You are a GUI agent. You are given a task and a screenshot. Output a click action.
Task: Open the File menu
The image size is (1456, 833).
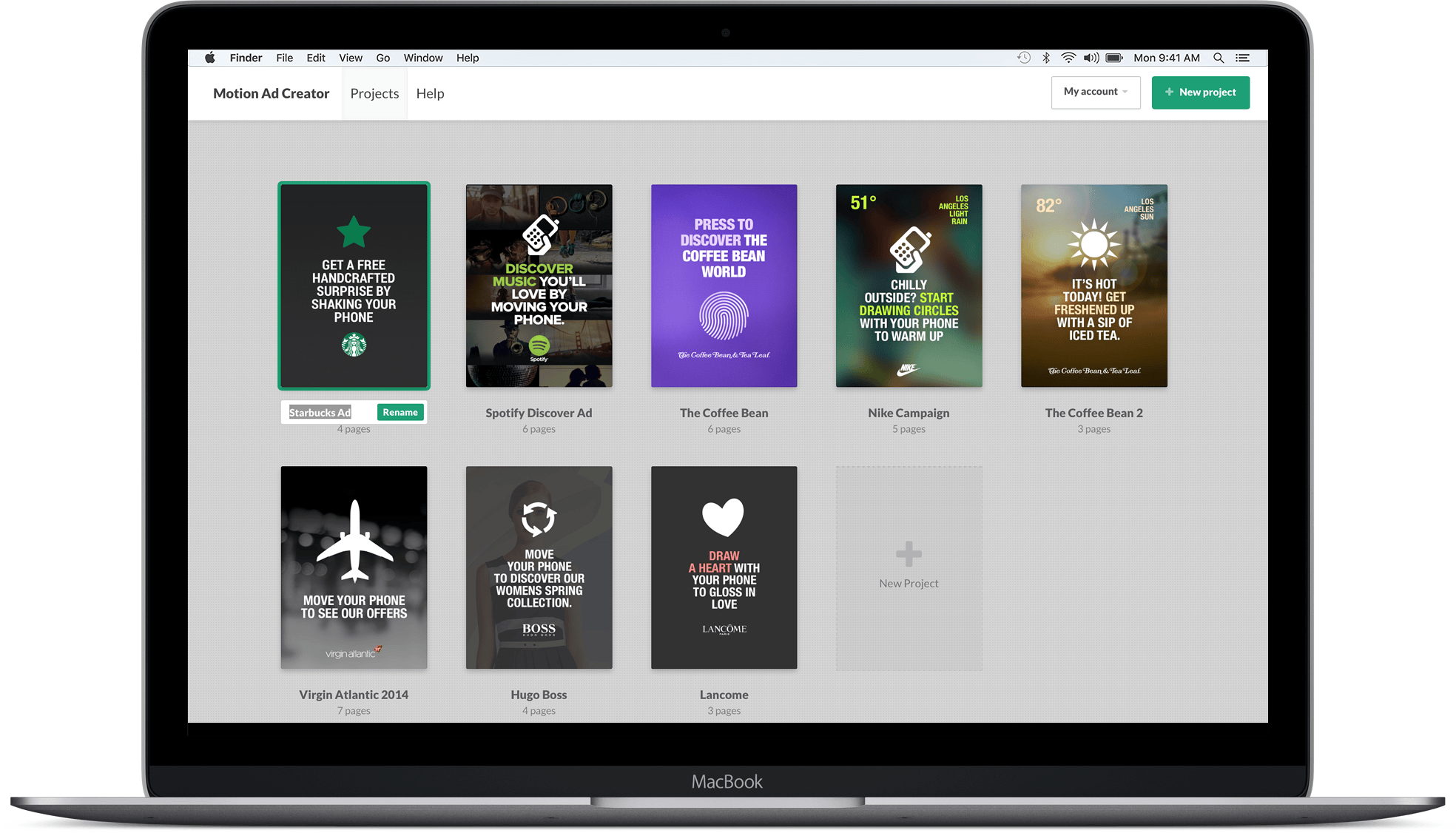(x=285, y=58)
